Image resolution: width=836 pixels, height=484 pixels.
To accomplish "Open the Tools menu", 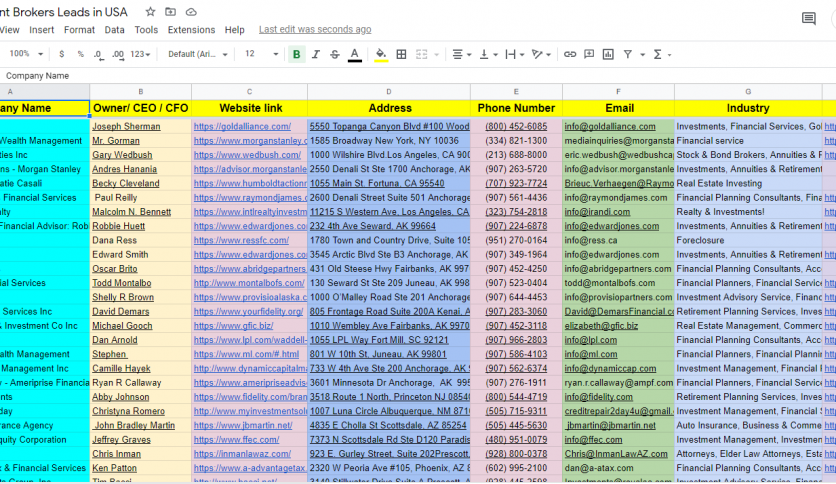I will tap(146, 30).
